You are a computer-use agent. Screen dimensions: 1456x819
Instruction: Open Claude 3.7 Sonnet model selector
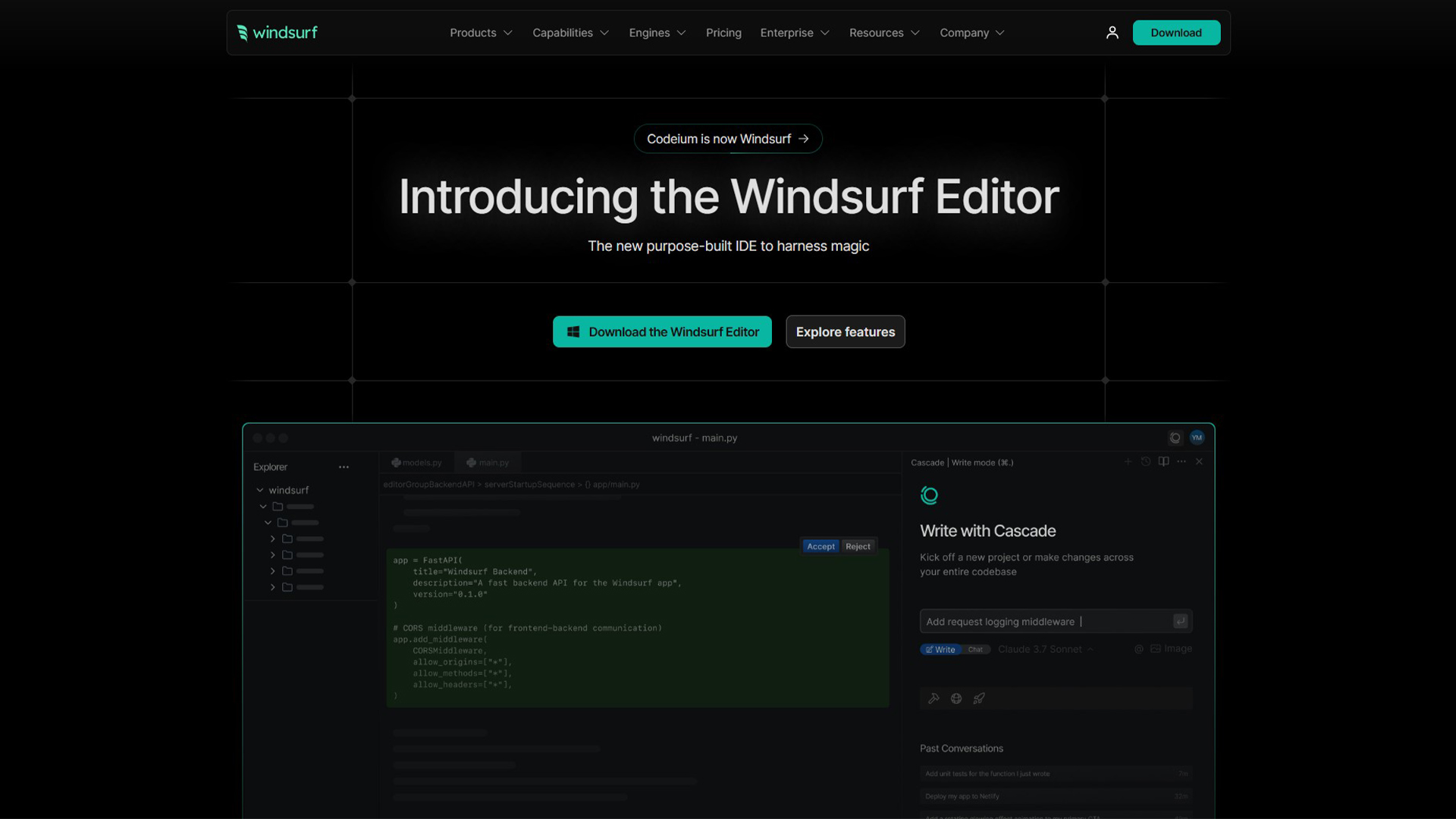1045,650
